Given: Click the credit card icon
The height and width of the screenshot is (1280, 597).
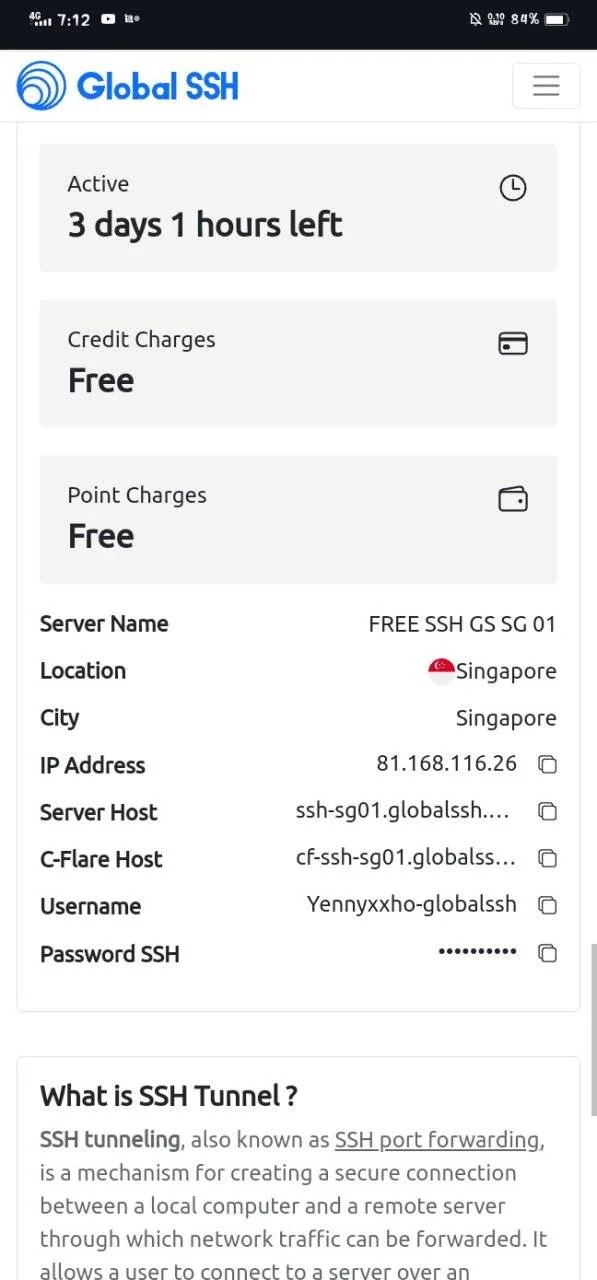Looking at the screenshot, I should pos(513,344).
